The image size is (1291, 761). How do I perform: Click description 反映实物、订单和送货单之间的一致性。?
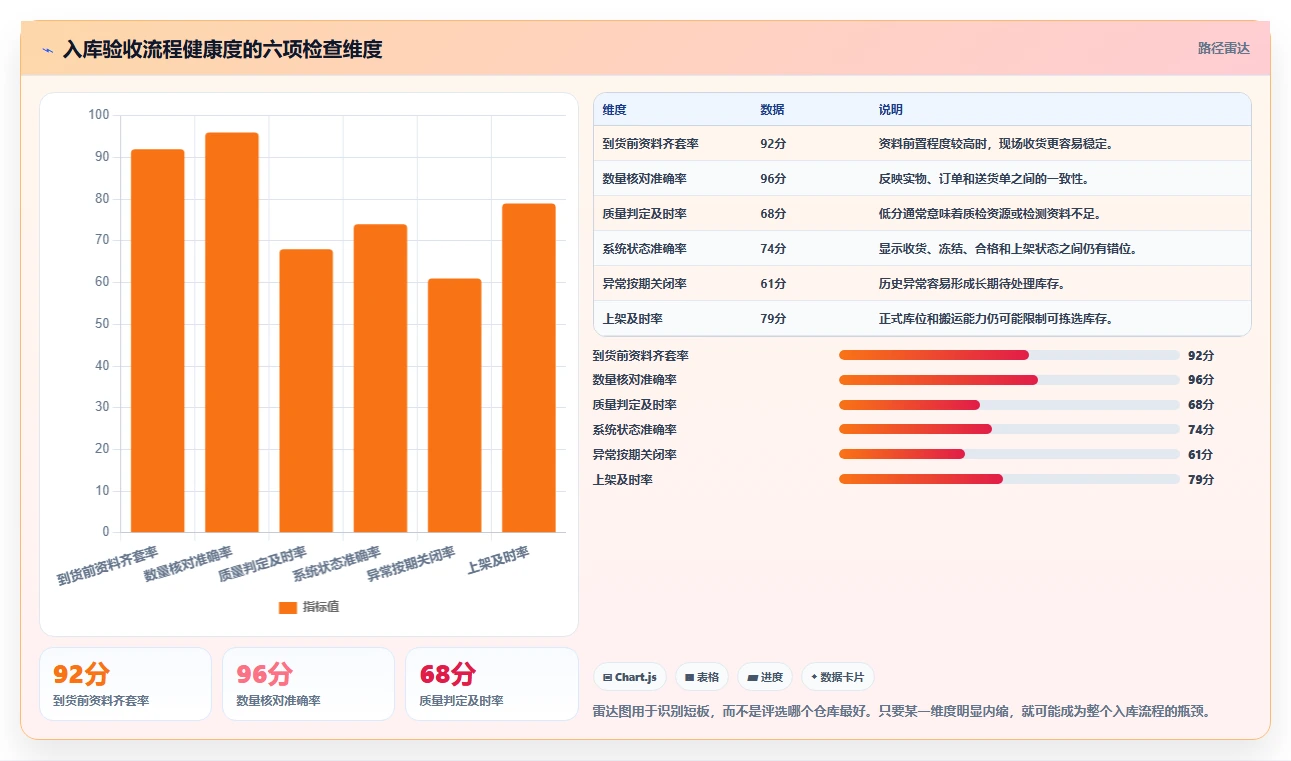(x=984, y=179)
